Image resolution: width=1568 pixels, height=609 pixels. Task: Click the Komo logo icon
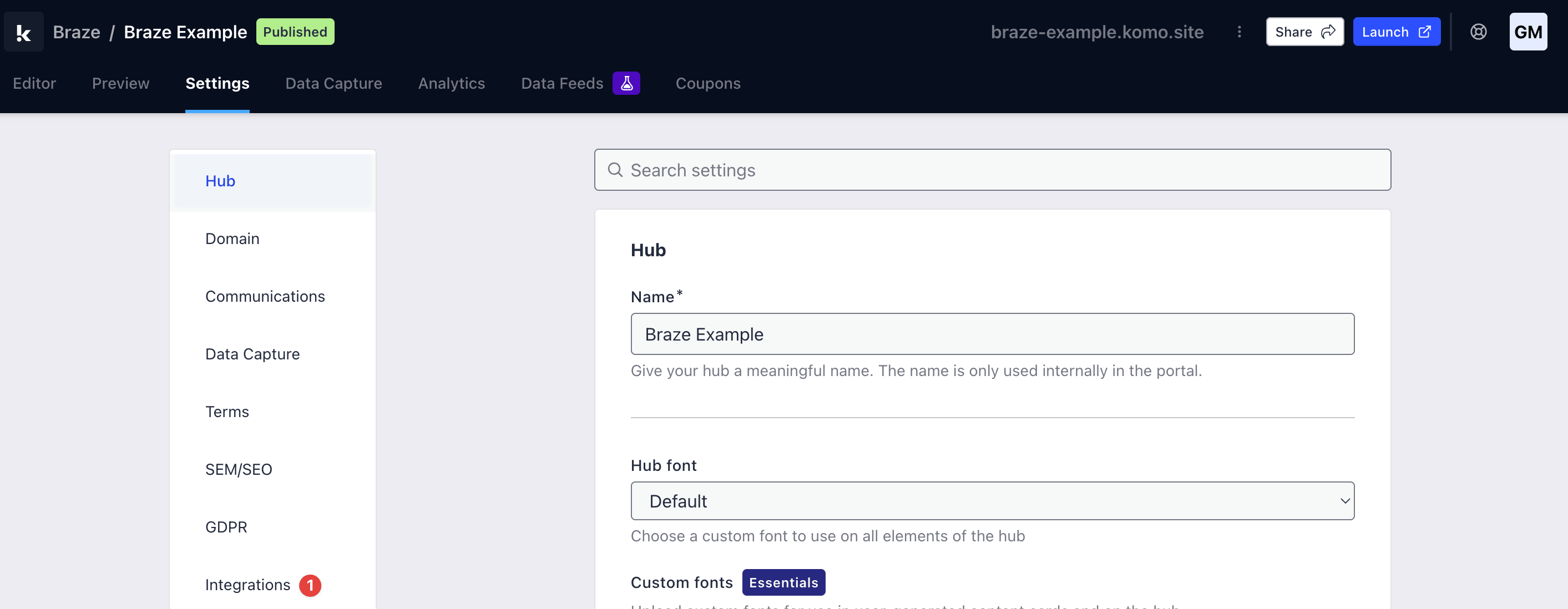click(24, 32)
